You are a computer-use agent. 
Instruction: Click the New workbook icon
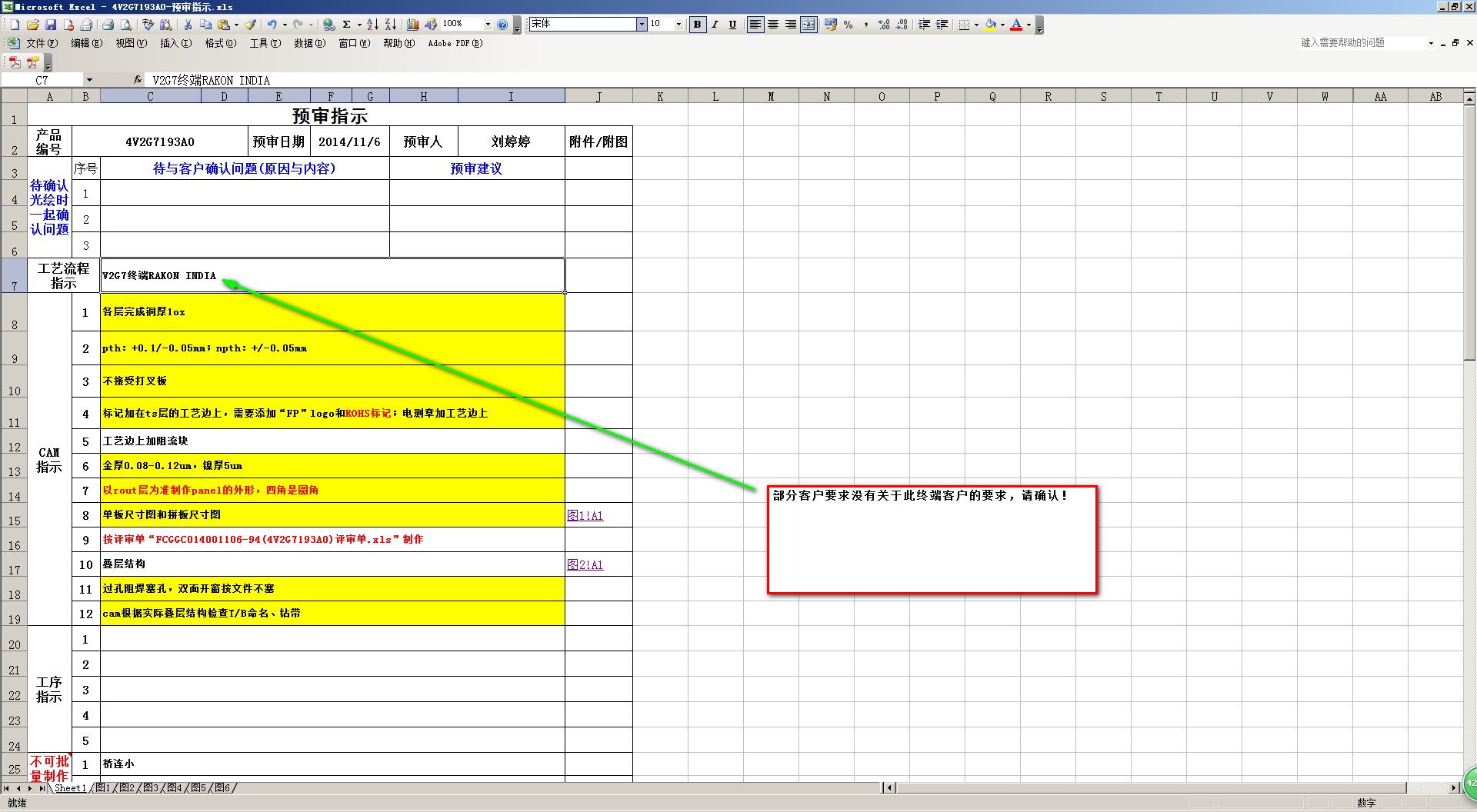tap(15, 25)
